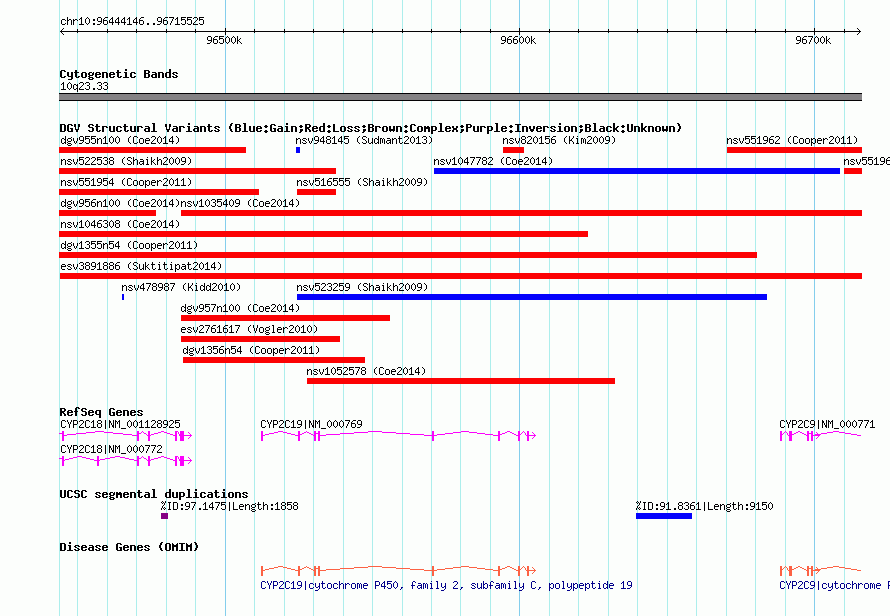
Task: Click the DGV Structural Variants track title
Action: click(371, 128)
